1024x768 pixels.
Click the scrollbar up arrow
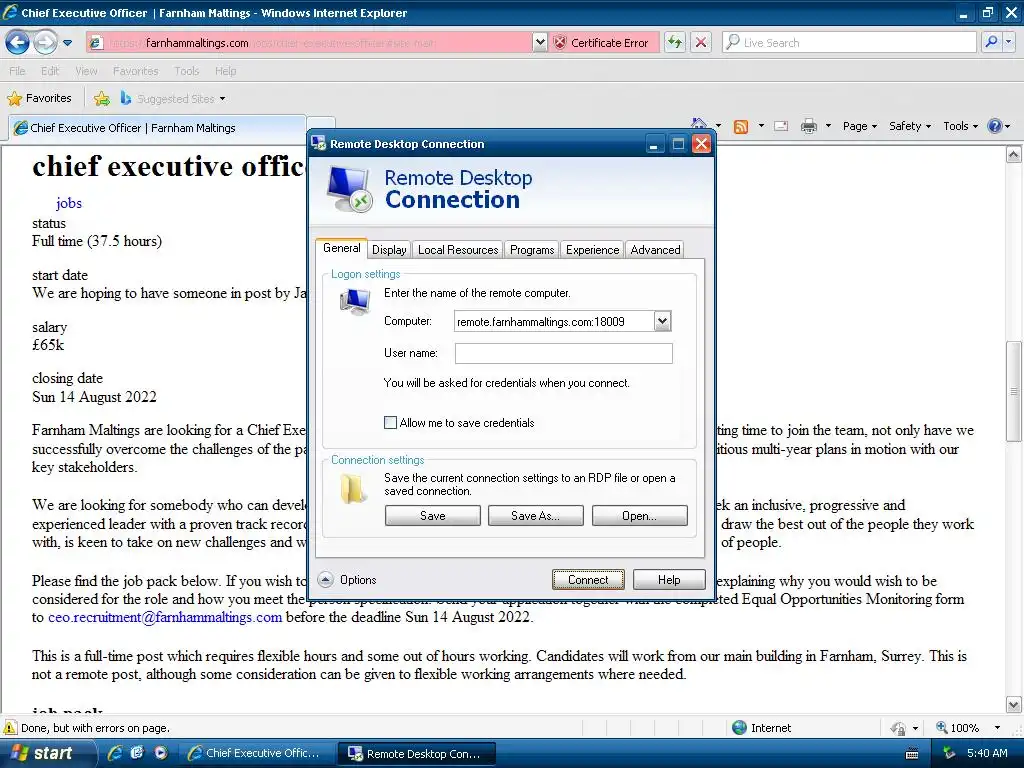point(1014,155)
